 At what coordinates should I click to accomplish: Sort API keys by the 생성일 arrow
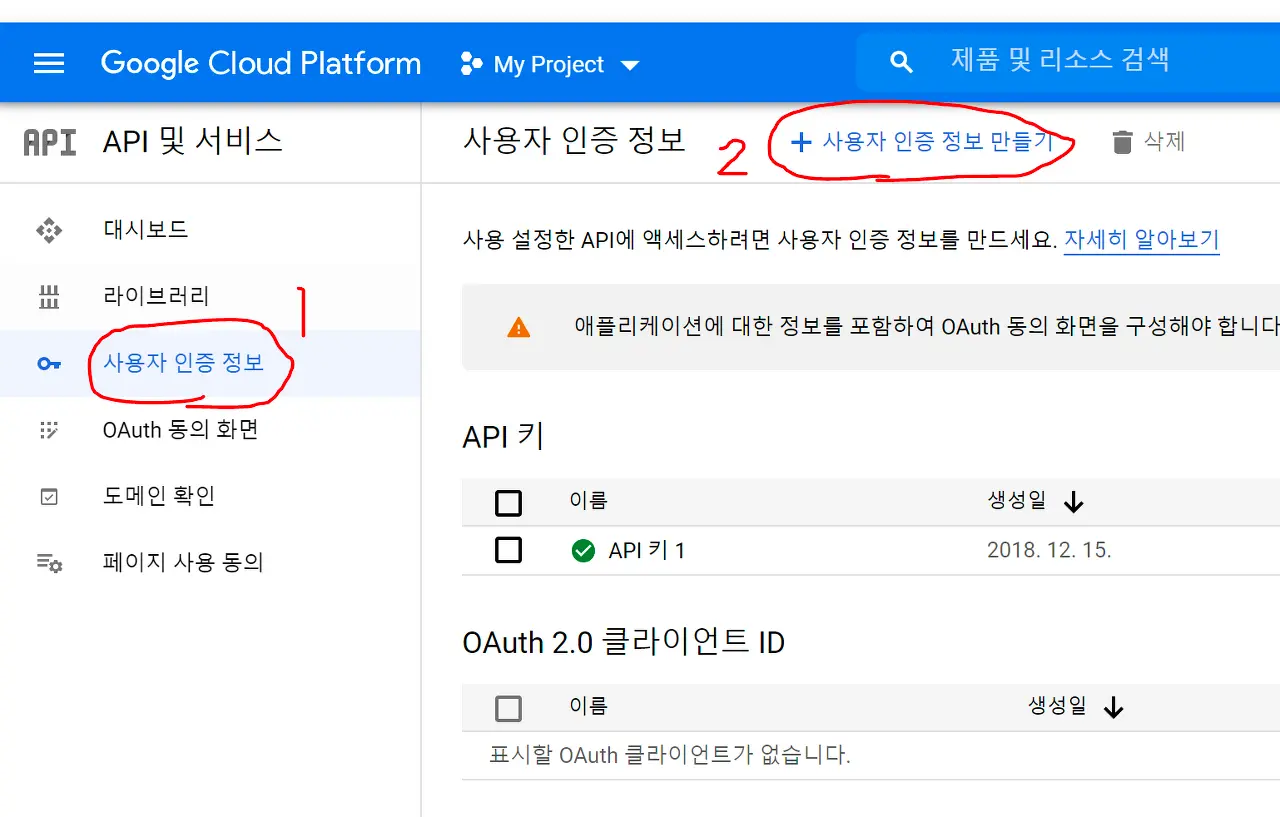click(x=1074, y=502)
